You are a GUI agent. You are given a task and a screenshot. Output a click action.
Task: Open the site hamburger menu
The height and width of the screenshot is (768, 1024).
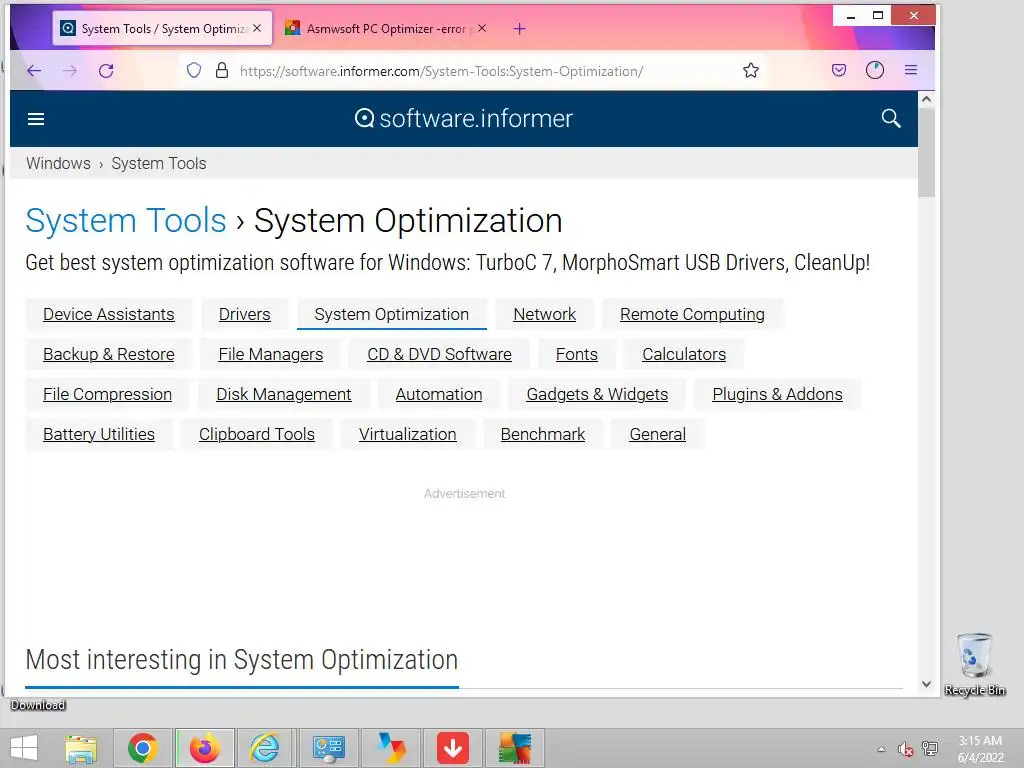tap(36, 119)
